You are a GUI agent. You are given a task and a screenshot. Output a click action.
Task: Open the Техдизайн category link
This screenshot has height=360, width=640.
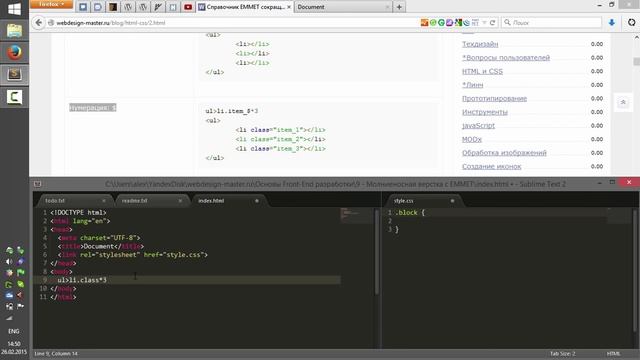480,44
